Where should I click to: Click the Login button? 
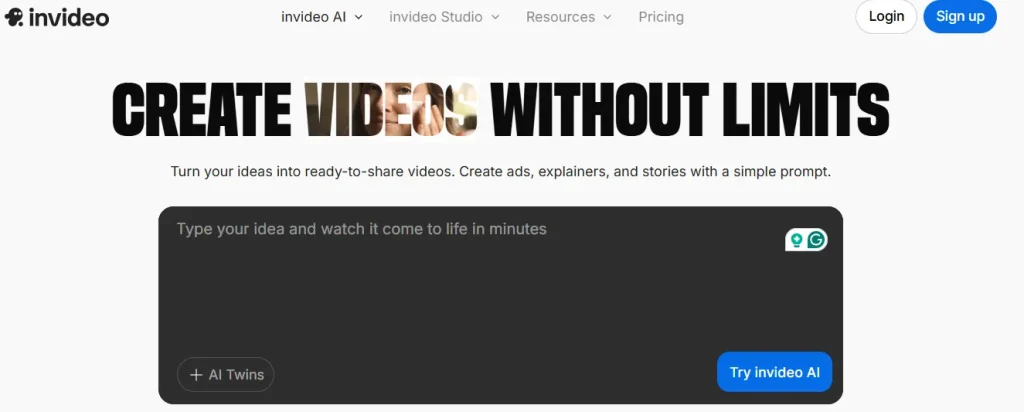(886, 17)
